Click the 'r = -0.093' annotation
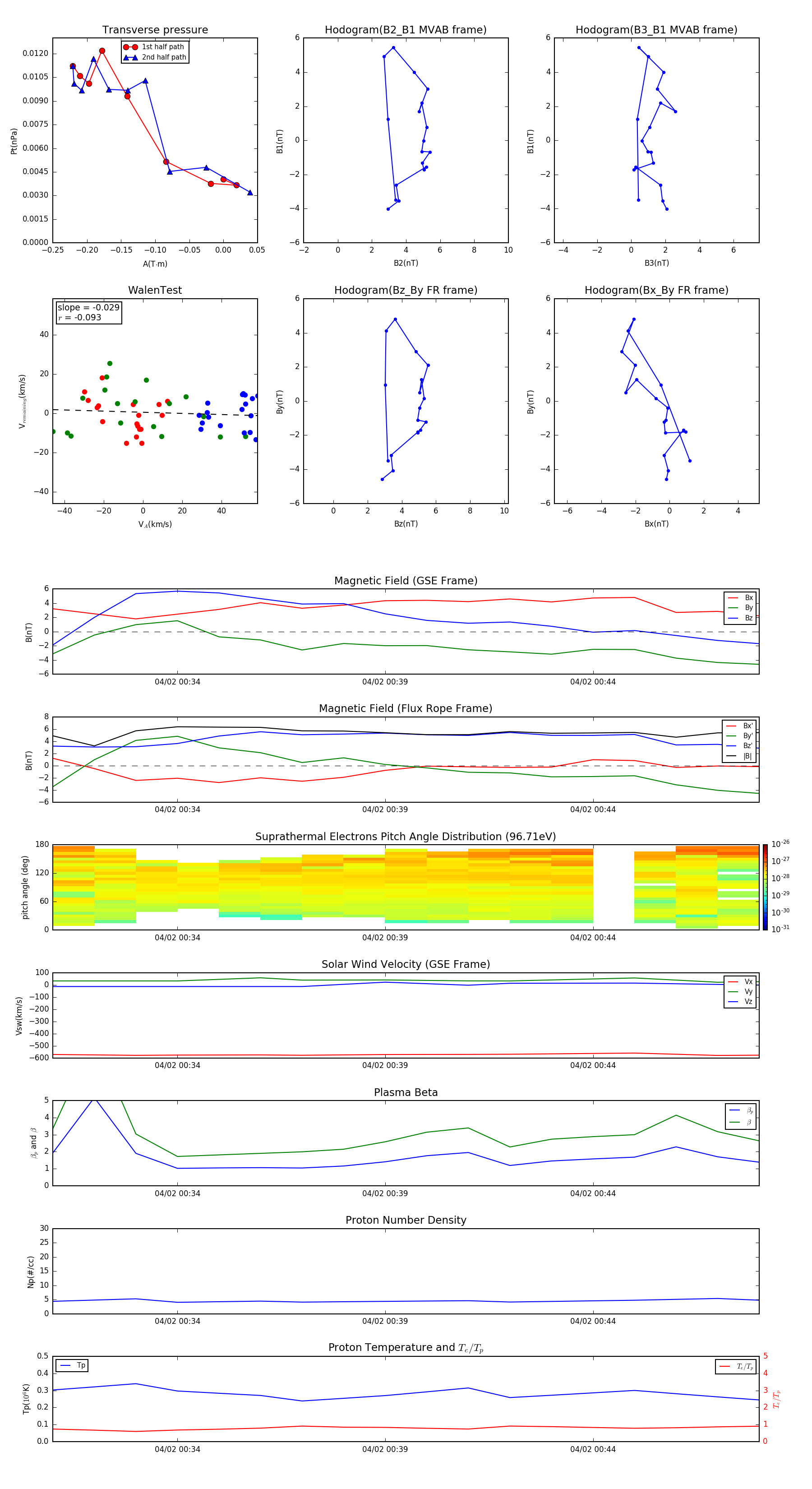812x1489 pixels. coord(79,317)
